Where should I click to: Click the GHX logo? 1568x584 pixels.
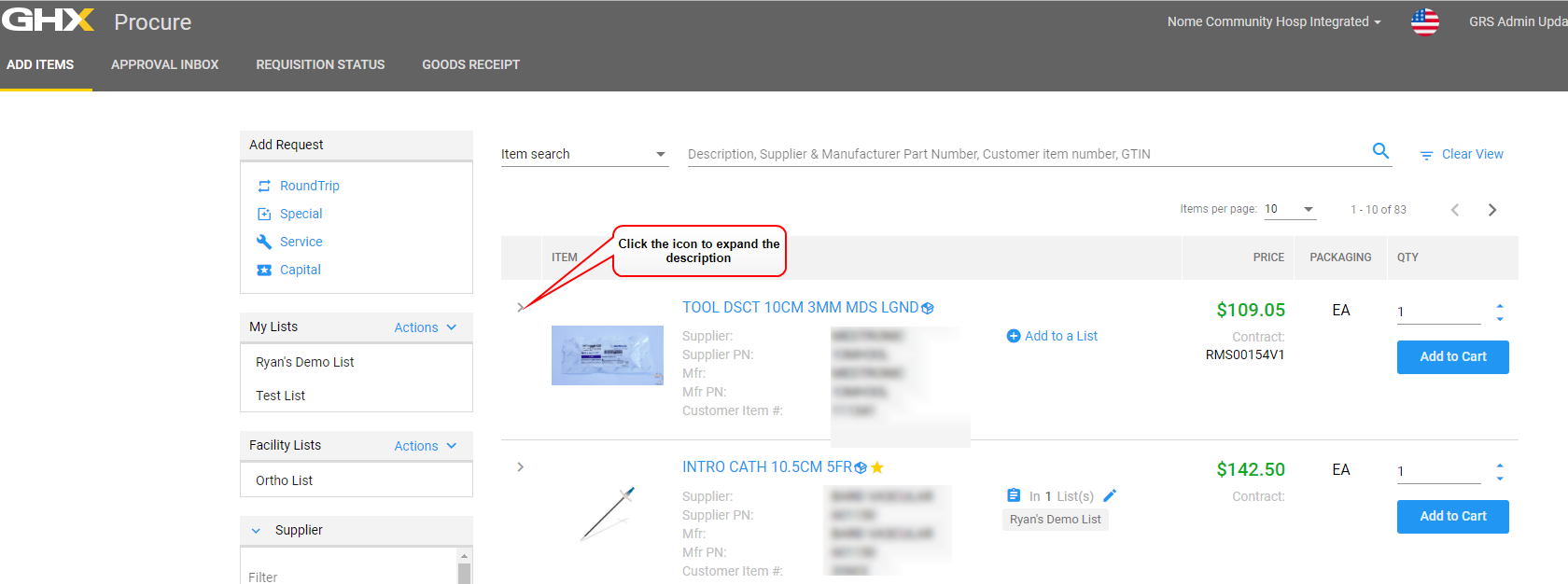[x=49, y=20]
